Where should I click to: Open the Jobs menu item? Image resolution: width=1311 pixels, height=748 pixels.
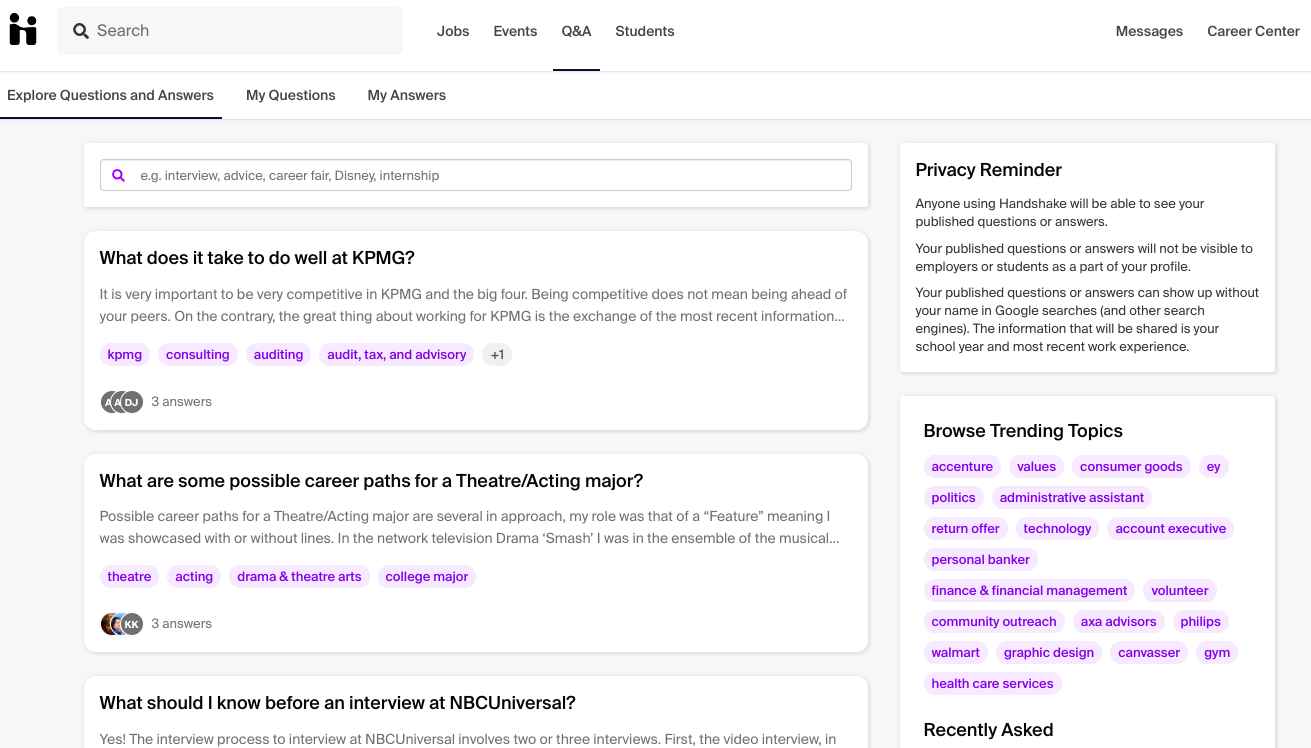(x=453, y=31)
